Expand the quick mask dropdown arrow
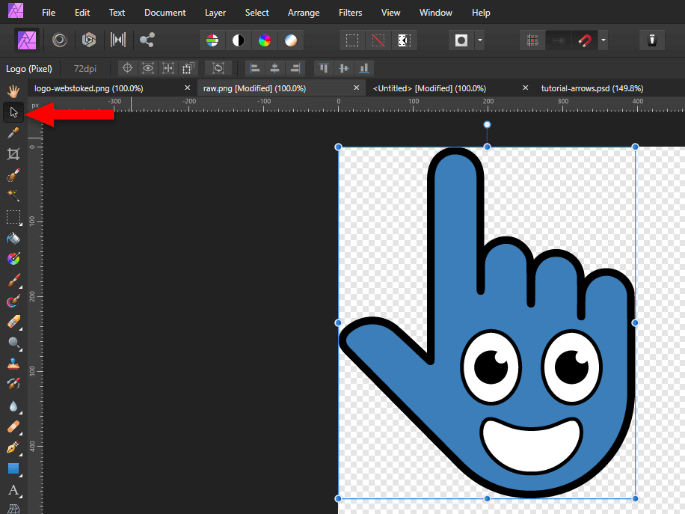The image size is (685, 514). tap(481, 40)
